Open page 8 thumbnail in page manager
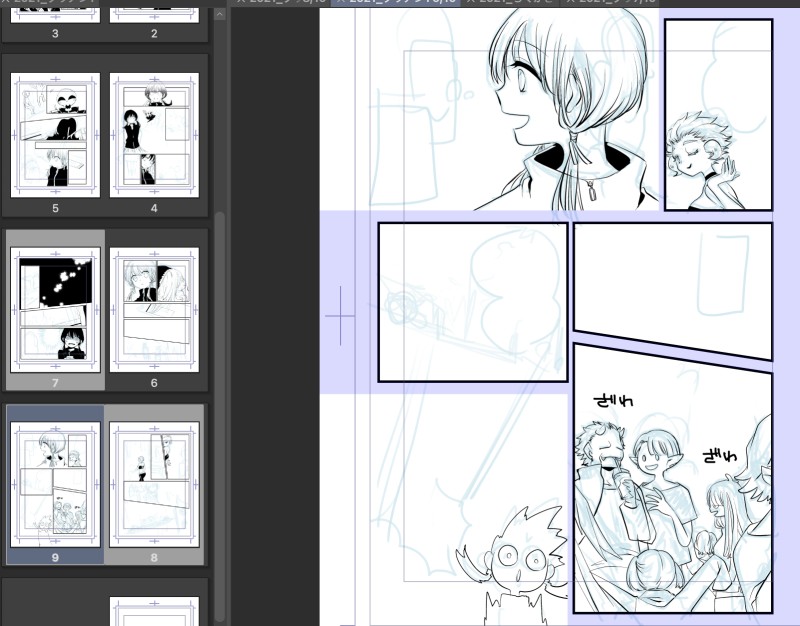The height and width of the screenshot is (626, 800). pos(154,484)
